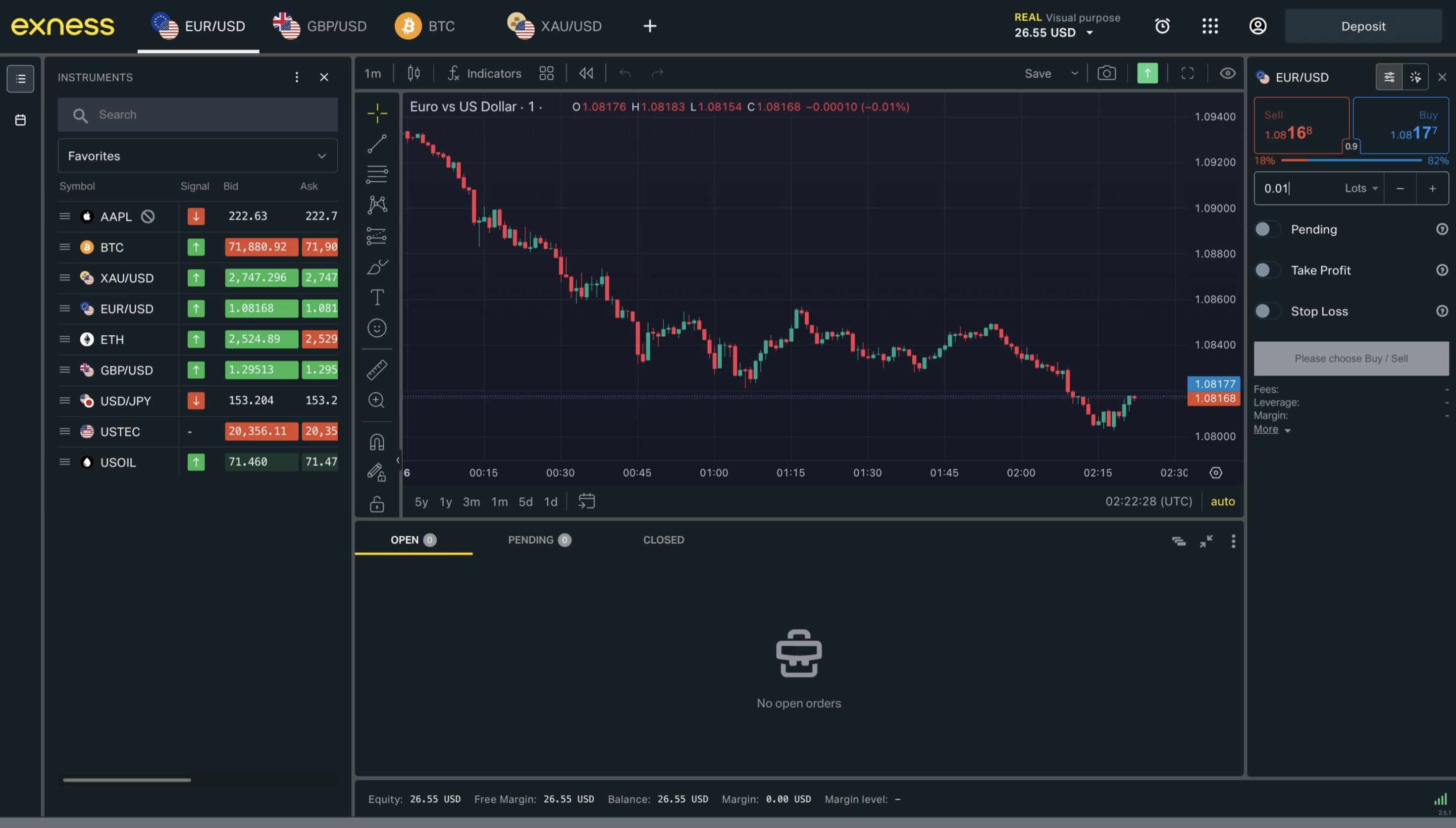The width and height of the screenshot is (1456, 828).
Task: Select the brush drawing tool
Action: 377,267
